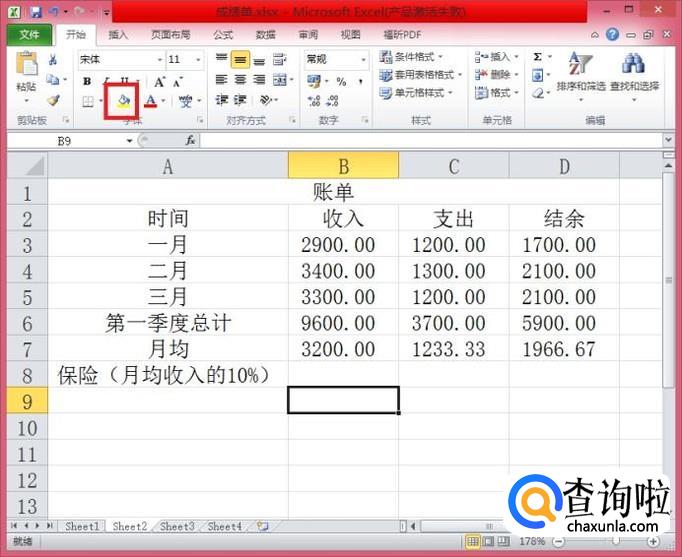This screenshot has height=557, width=682.
Task: Open Customize Quick Access Toolbar dropdown
Action: (107, 13)
